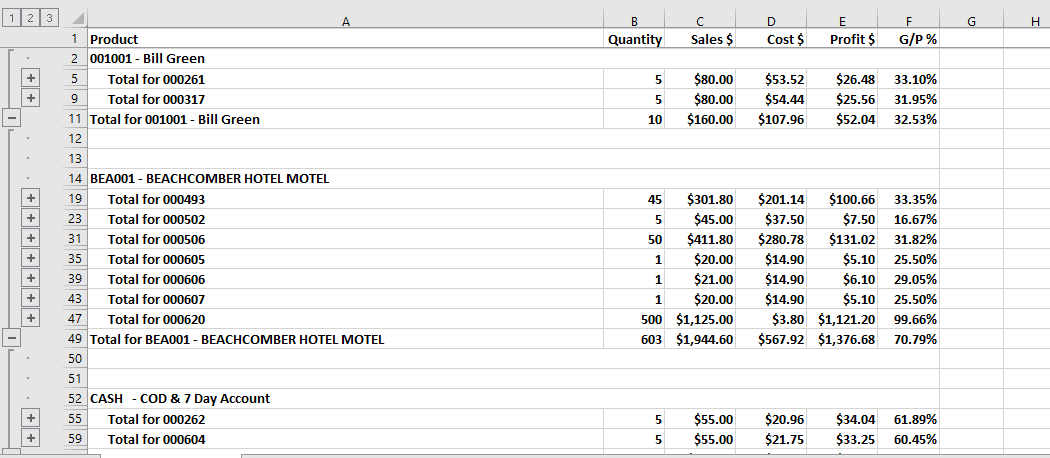
Task: Collapse the 001001 - Bill Green group
Action: (x=11, y=118)
